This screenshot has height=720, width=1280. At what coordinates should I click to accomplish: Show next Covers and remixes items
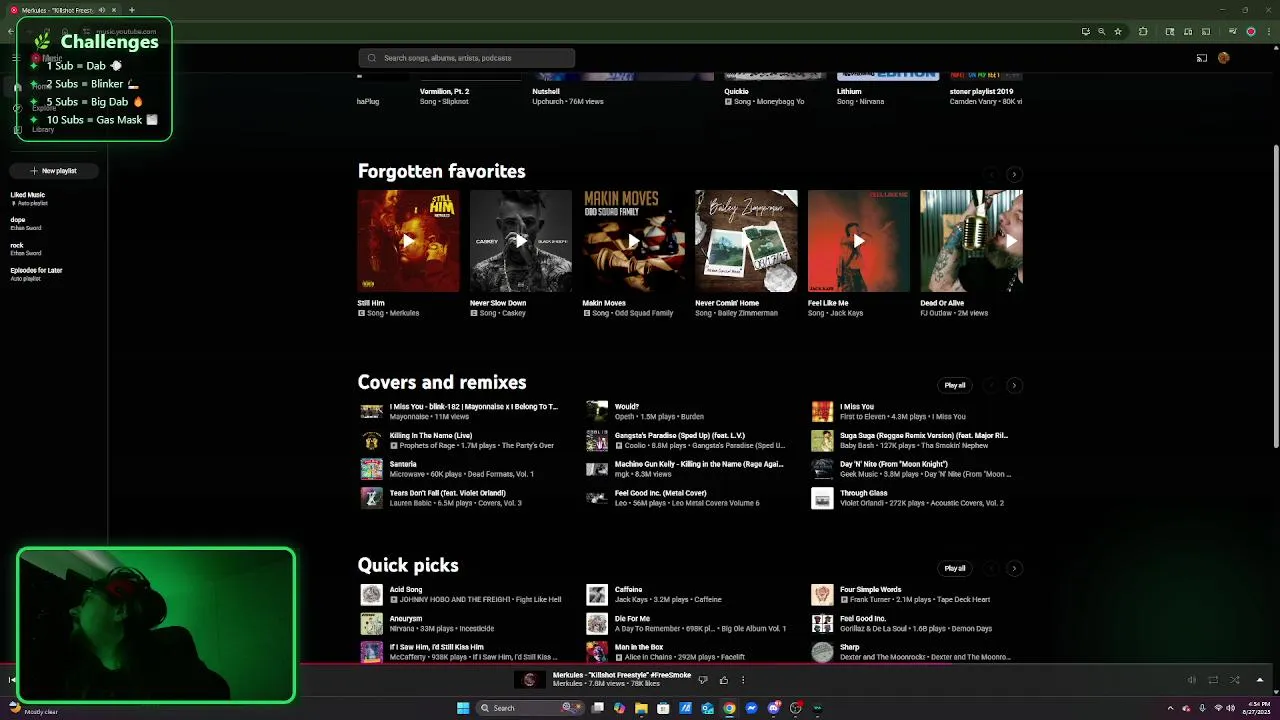[x=1014, y=385]
